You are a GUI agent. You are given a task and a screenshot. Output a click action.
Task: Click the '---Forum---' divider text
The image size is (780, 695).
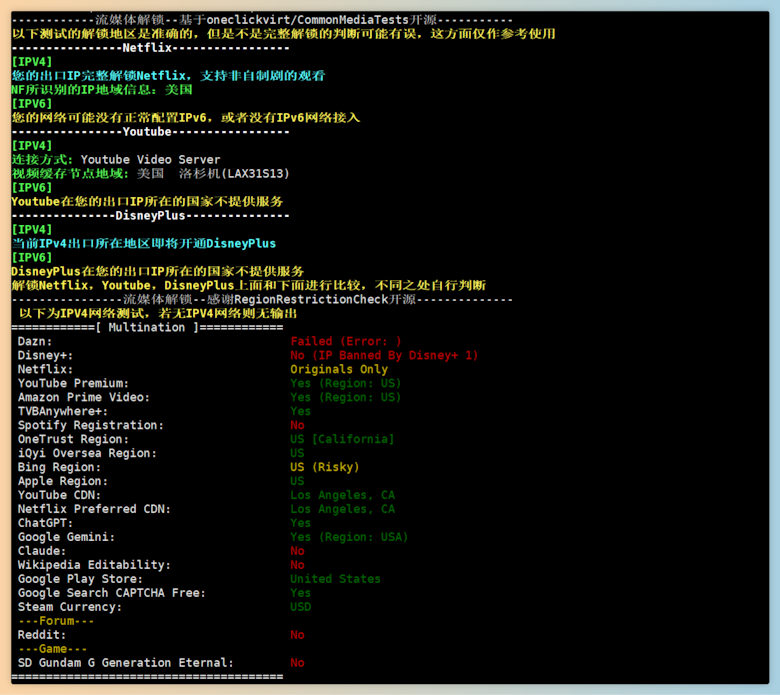56,621
